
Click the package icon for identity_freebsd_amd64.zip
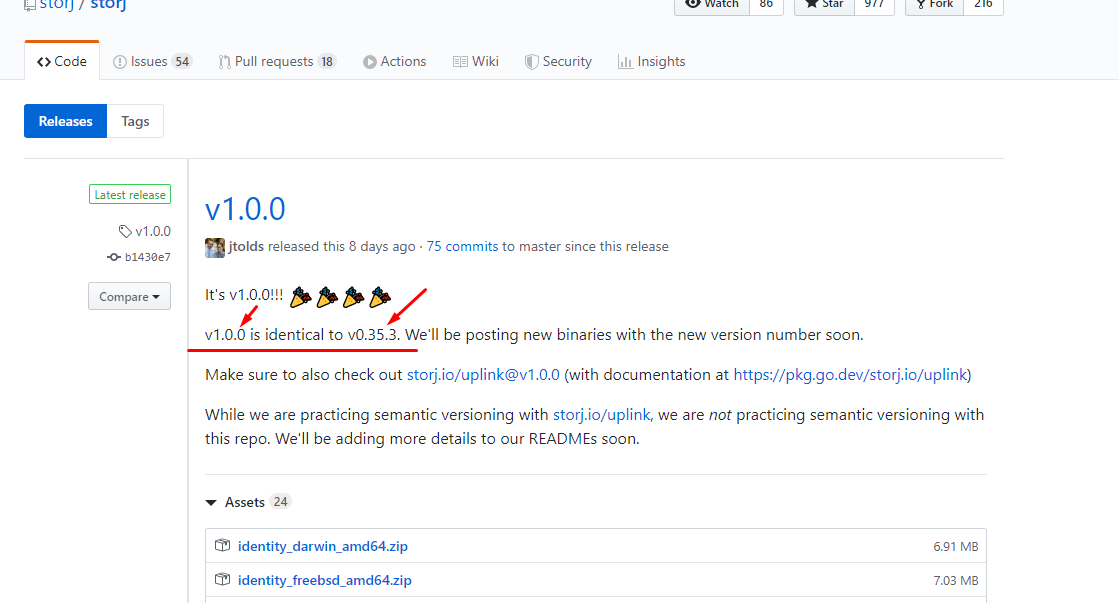click(223, 580)
